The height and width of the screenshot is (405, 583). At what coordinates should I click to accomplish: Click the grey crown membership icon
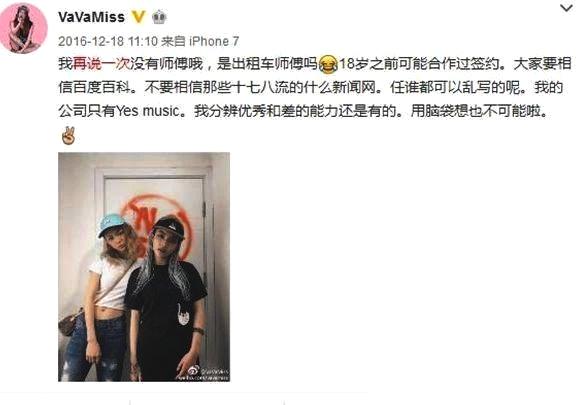[x=159, y=17]
